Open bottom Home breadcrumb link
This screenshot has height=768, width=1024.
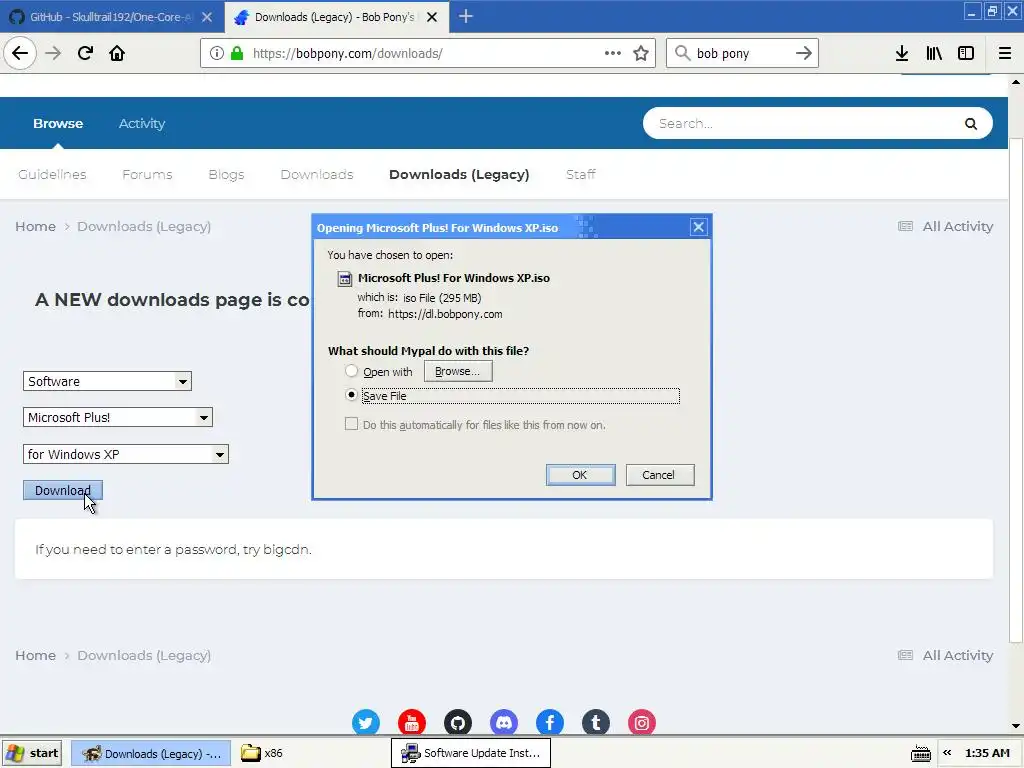point(35,656)
